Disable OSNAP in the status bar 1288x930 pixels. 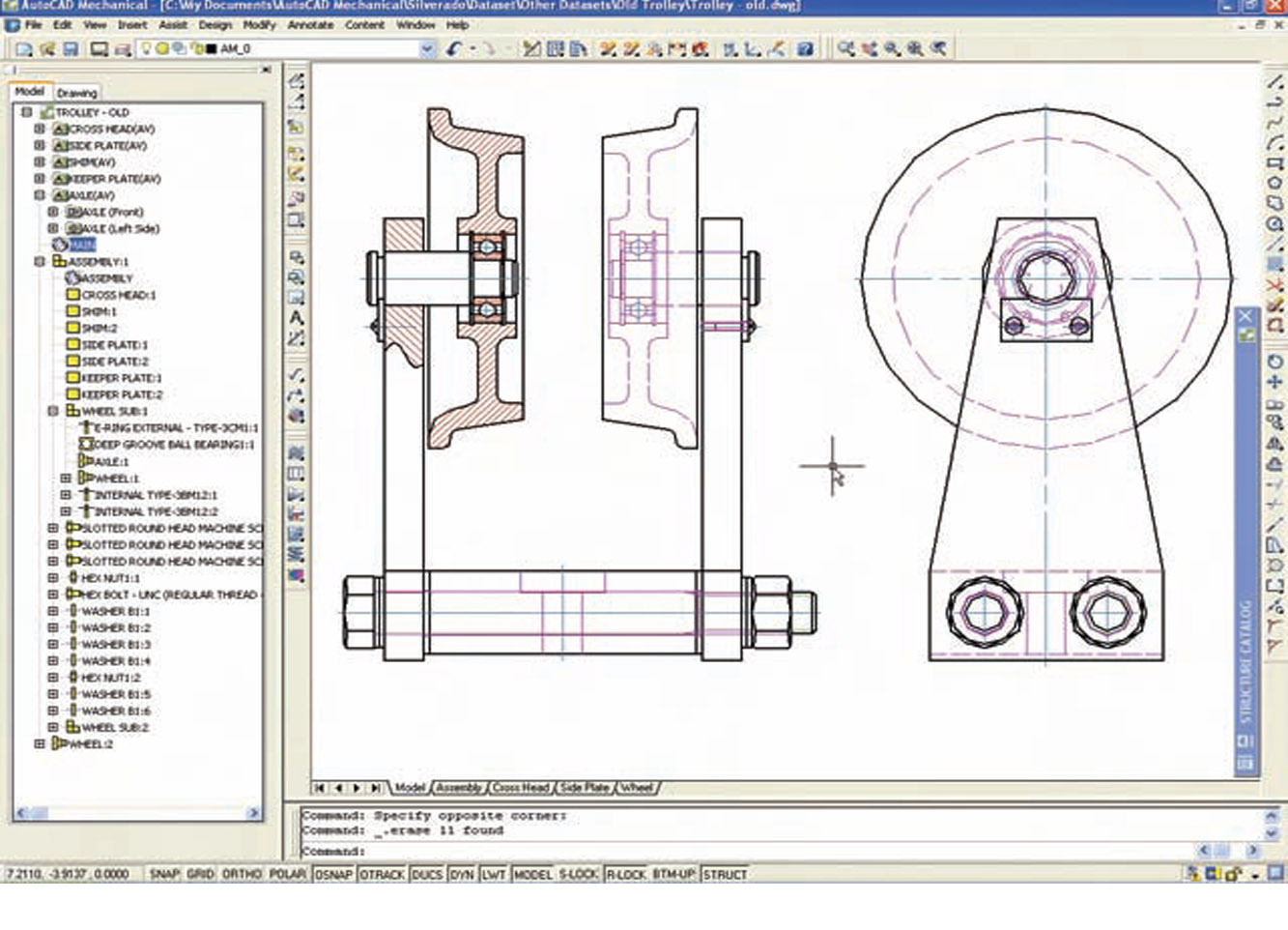click(x=333, y=874)
